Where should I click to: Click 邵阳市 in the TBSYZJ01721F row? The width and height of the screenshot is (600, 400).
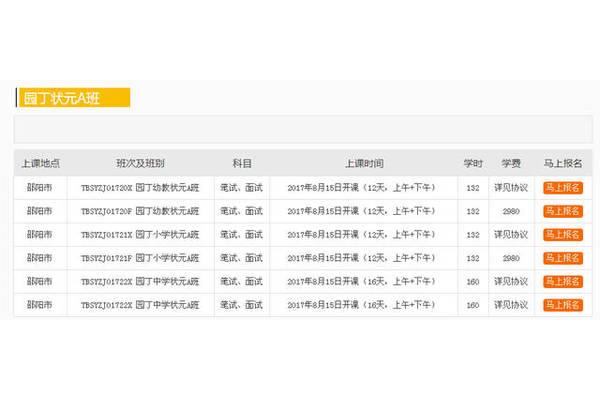(x=39, y=258)
